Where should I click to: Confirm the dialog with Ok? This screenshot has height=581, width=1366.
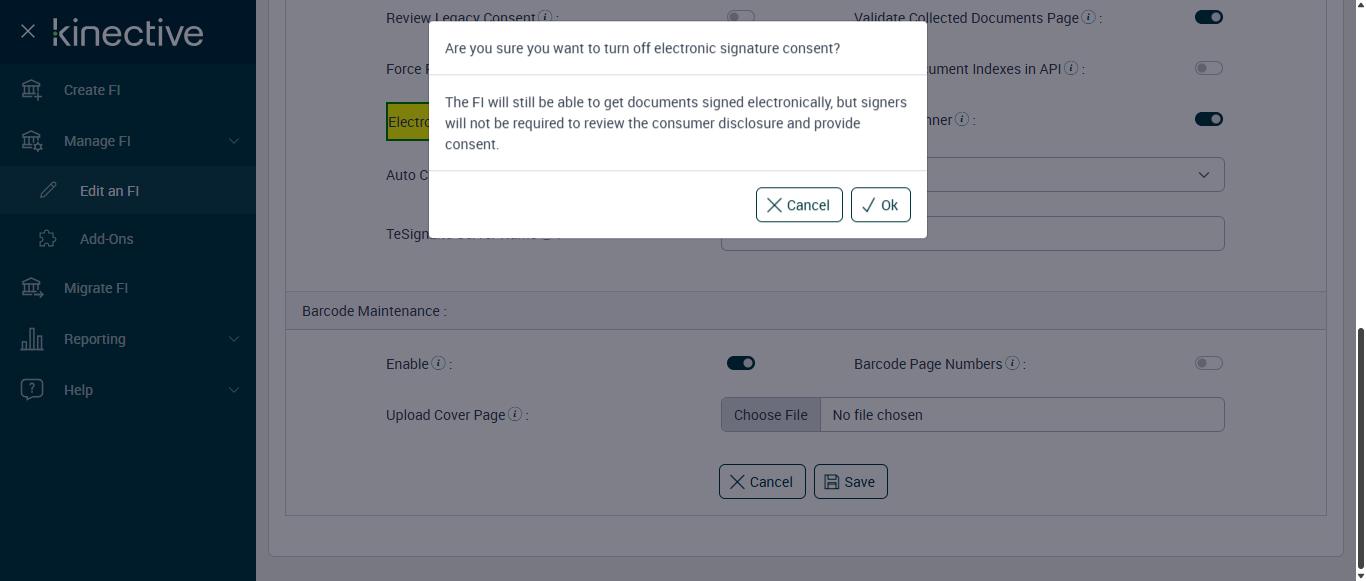(880, 205)
